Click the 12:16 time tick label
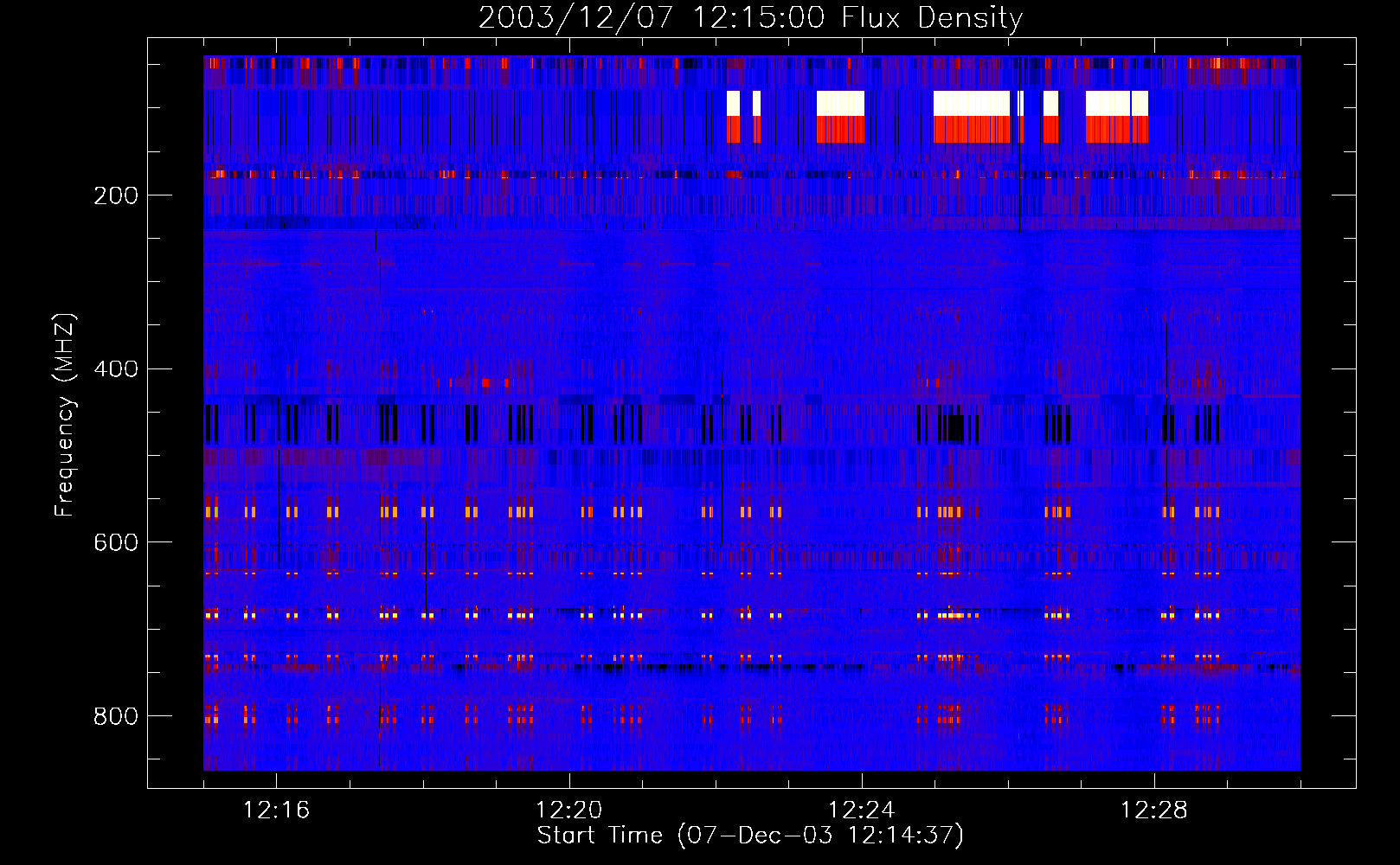 coord(276,811)
